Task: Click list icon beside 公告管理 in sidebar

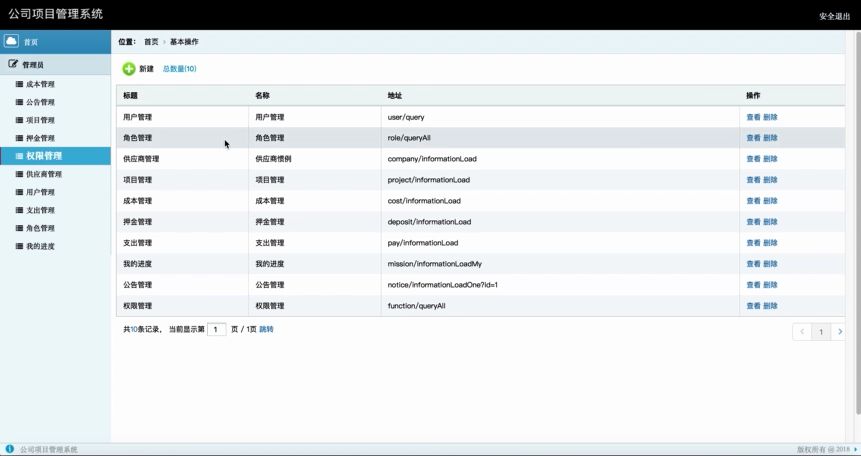Action: tap(19, 102)
